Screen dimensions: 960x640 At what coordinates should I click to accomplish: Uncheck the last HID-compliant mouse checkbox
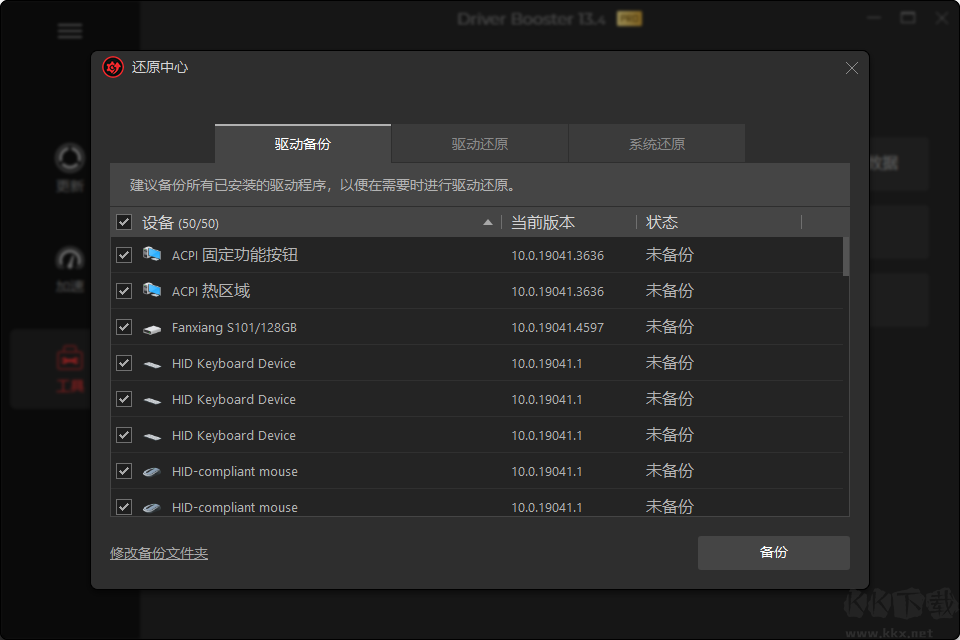tap(124, 507)
